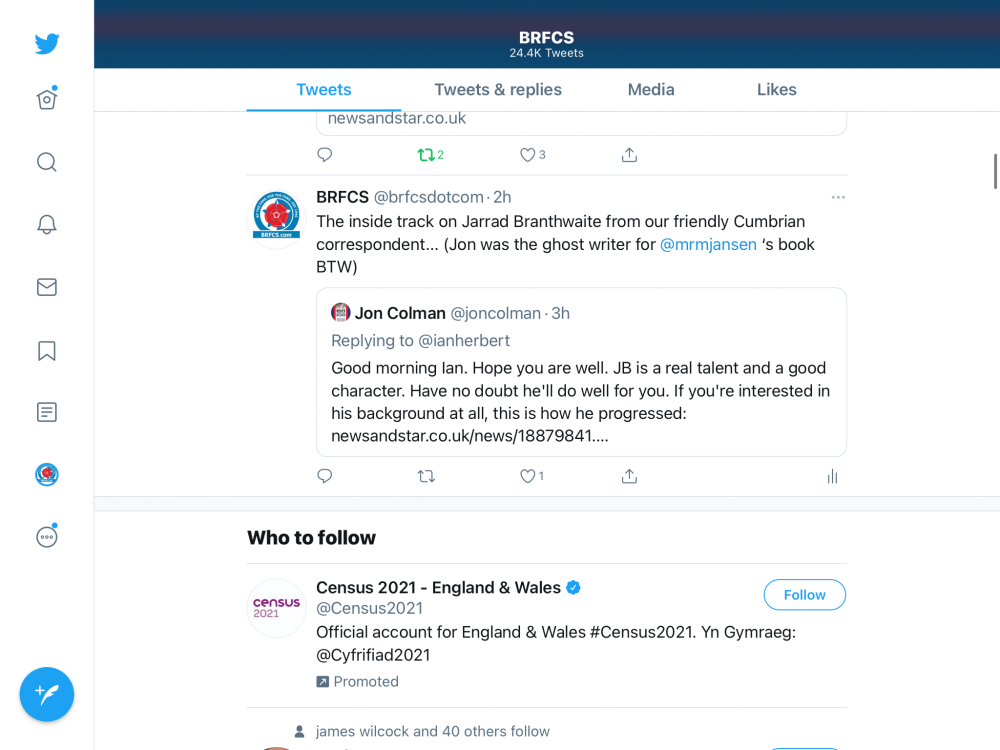This screenshot has height=750, width=1000.
Task: Like the BRFCS tweet about Jarrad Branthwaite
Action: [528, 477]
